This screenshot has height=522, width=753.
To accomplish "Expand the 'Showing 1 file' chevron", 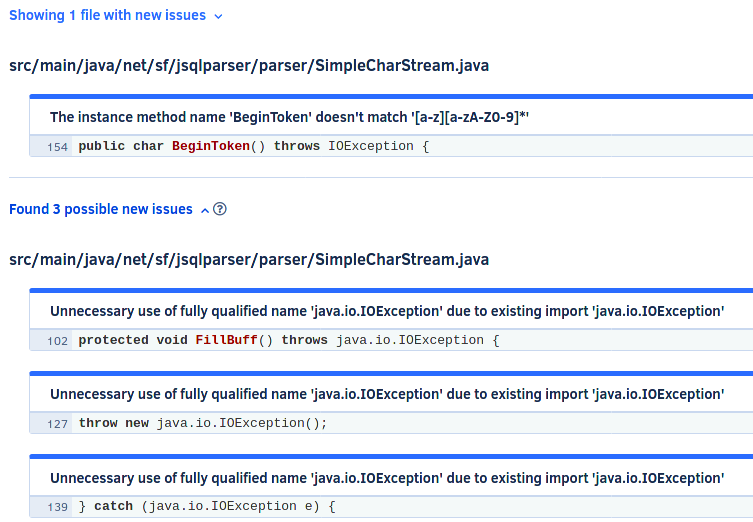I will pos(219,16).
